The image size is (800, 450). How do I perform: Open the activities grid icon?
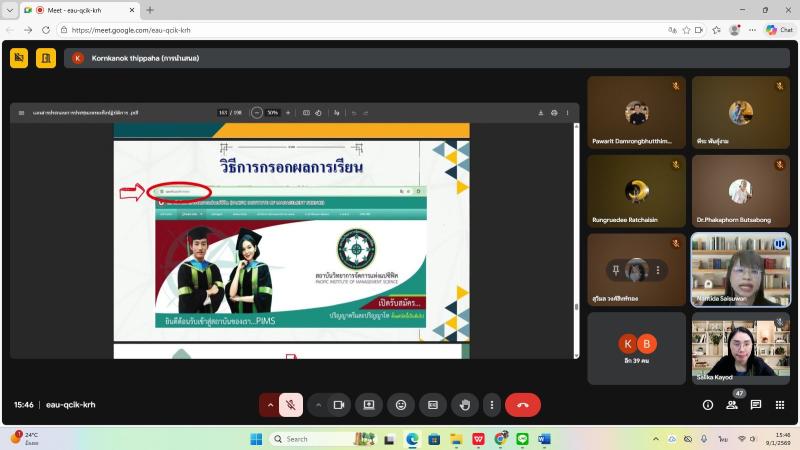[x=780, y=405]
